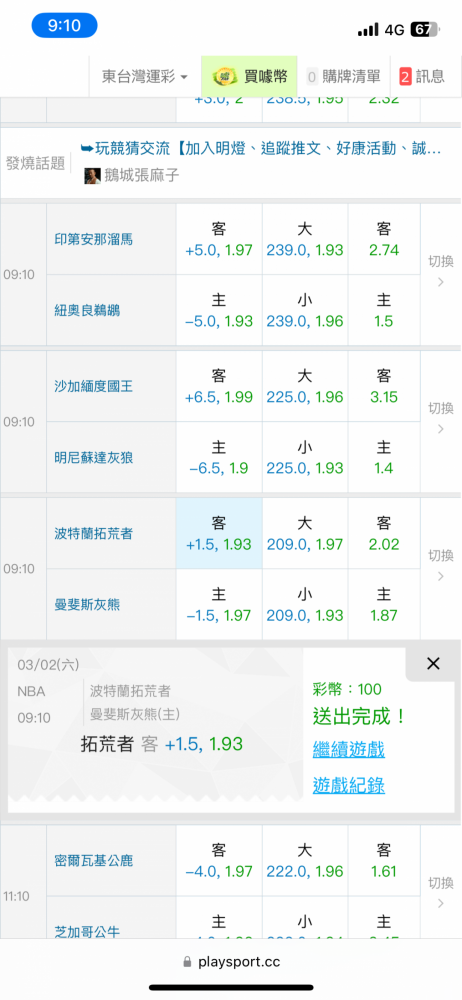
Task: Choose 小 209.0, 1.93 under option
Action: click(305, 605)
